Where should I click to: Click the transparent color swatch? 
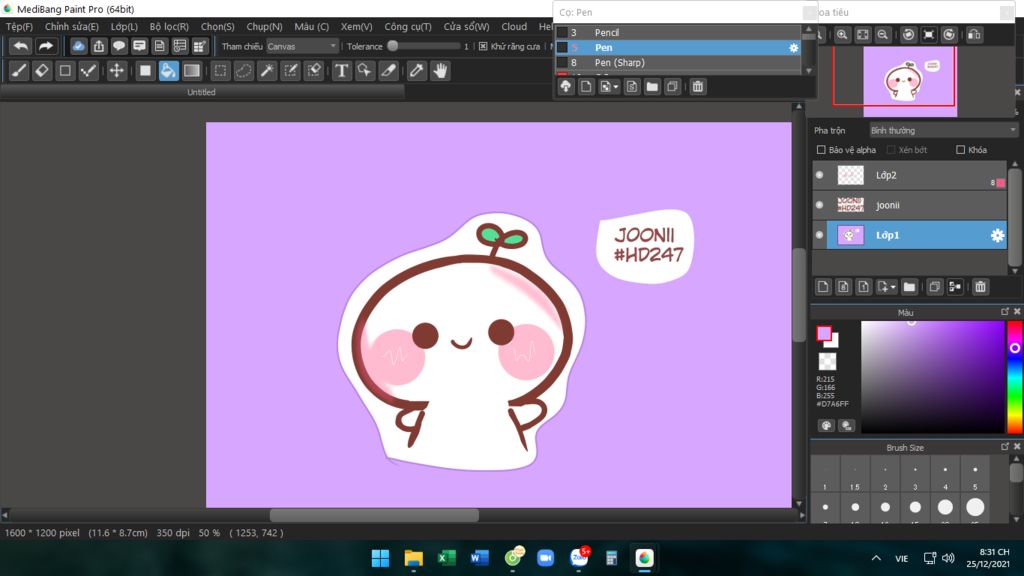click(x=827, y=361)
